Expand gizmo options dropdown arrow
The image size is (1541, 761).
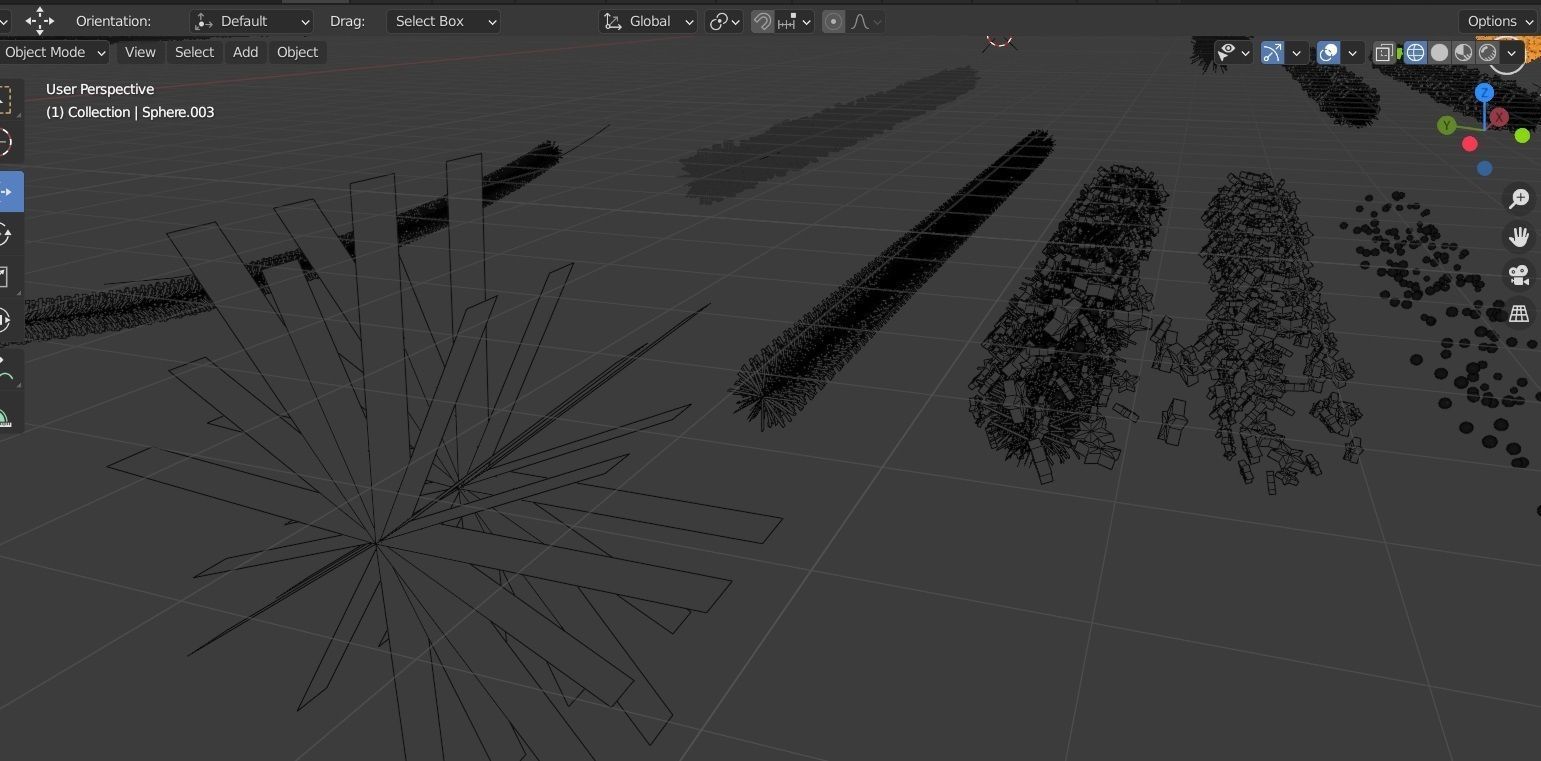point(1297,53)
